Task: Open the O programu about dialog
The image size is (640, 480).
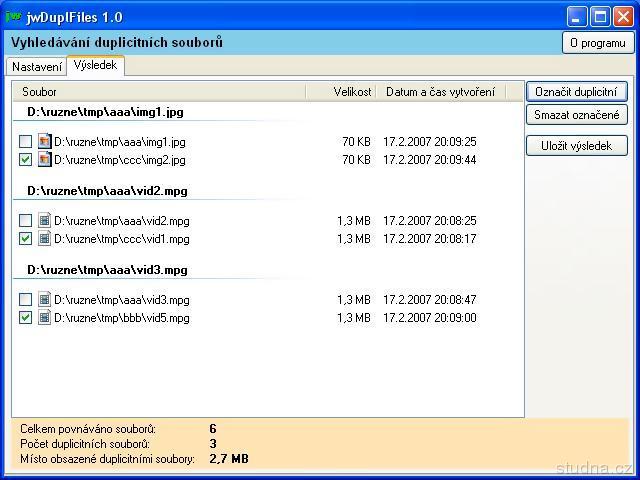Action: coord(597,43)
